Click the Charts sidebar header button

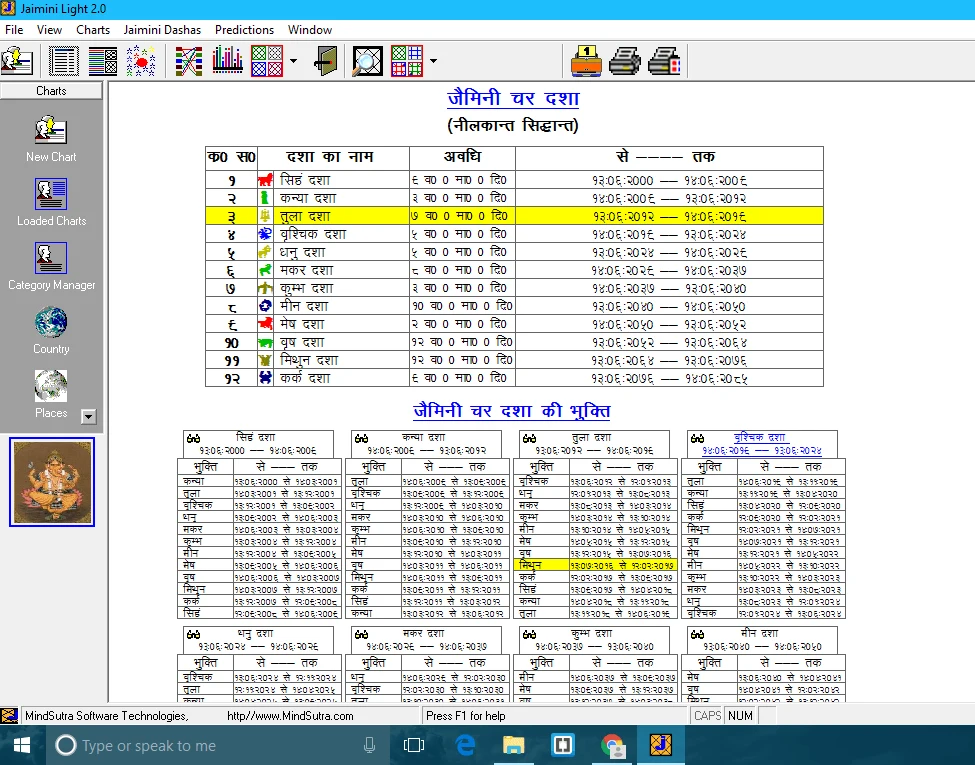(51, 91)
